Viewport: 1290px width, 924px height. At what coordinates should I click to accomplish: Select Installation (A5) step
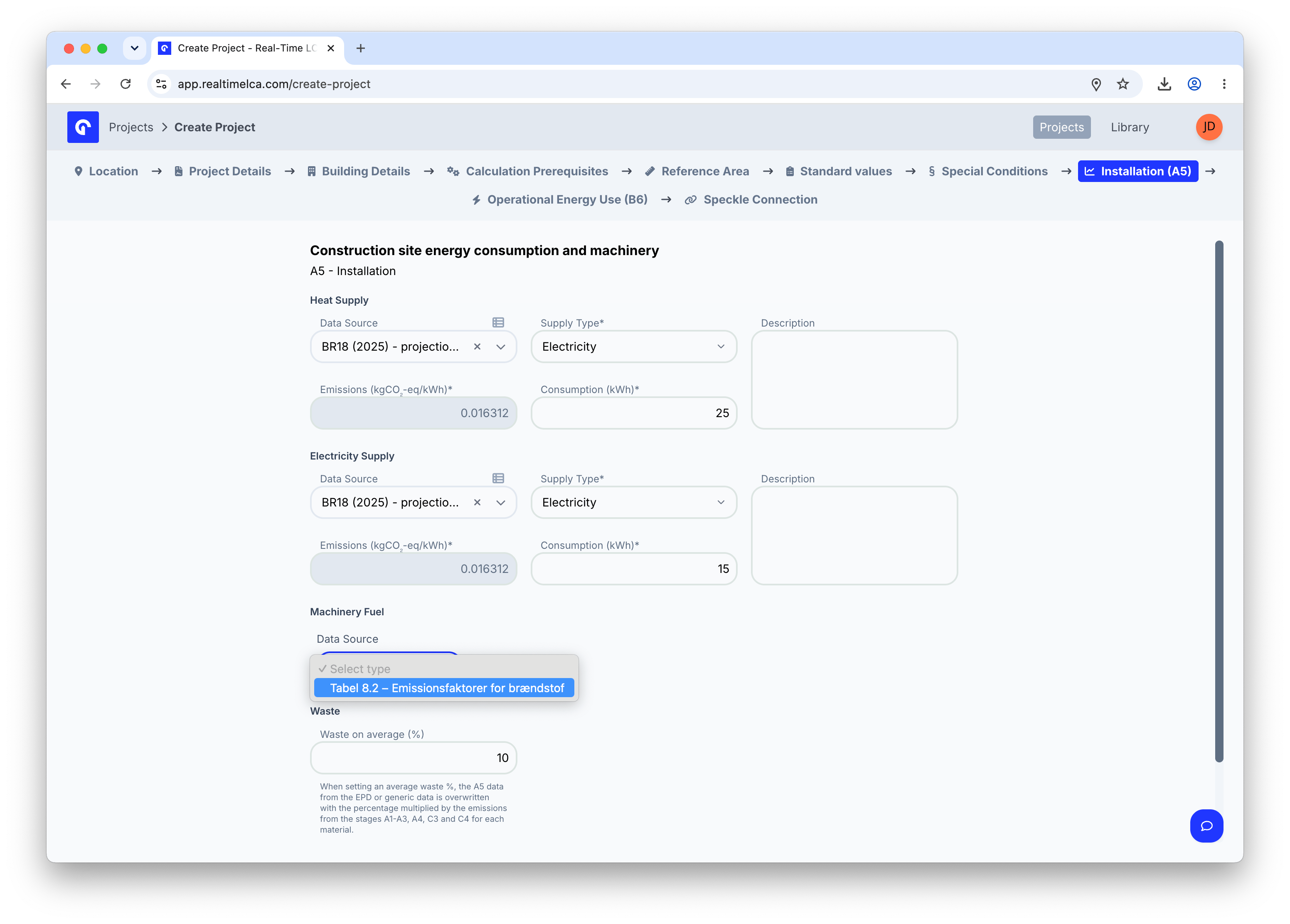(1137, 171)
